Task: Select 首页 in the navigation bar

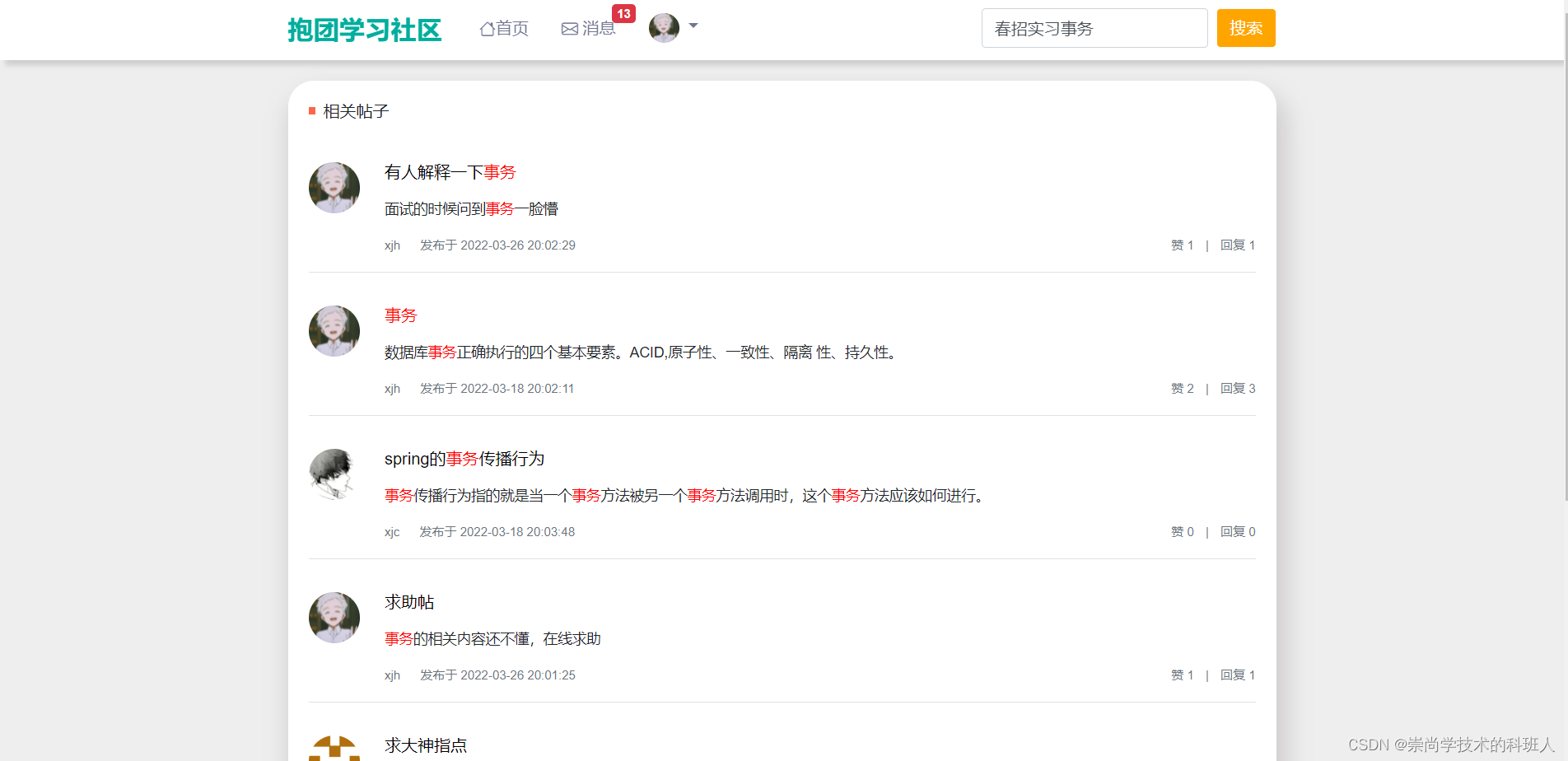Action: (x=503, y=28)
